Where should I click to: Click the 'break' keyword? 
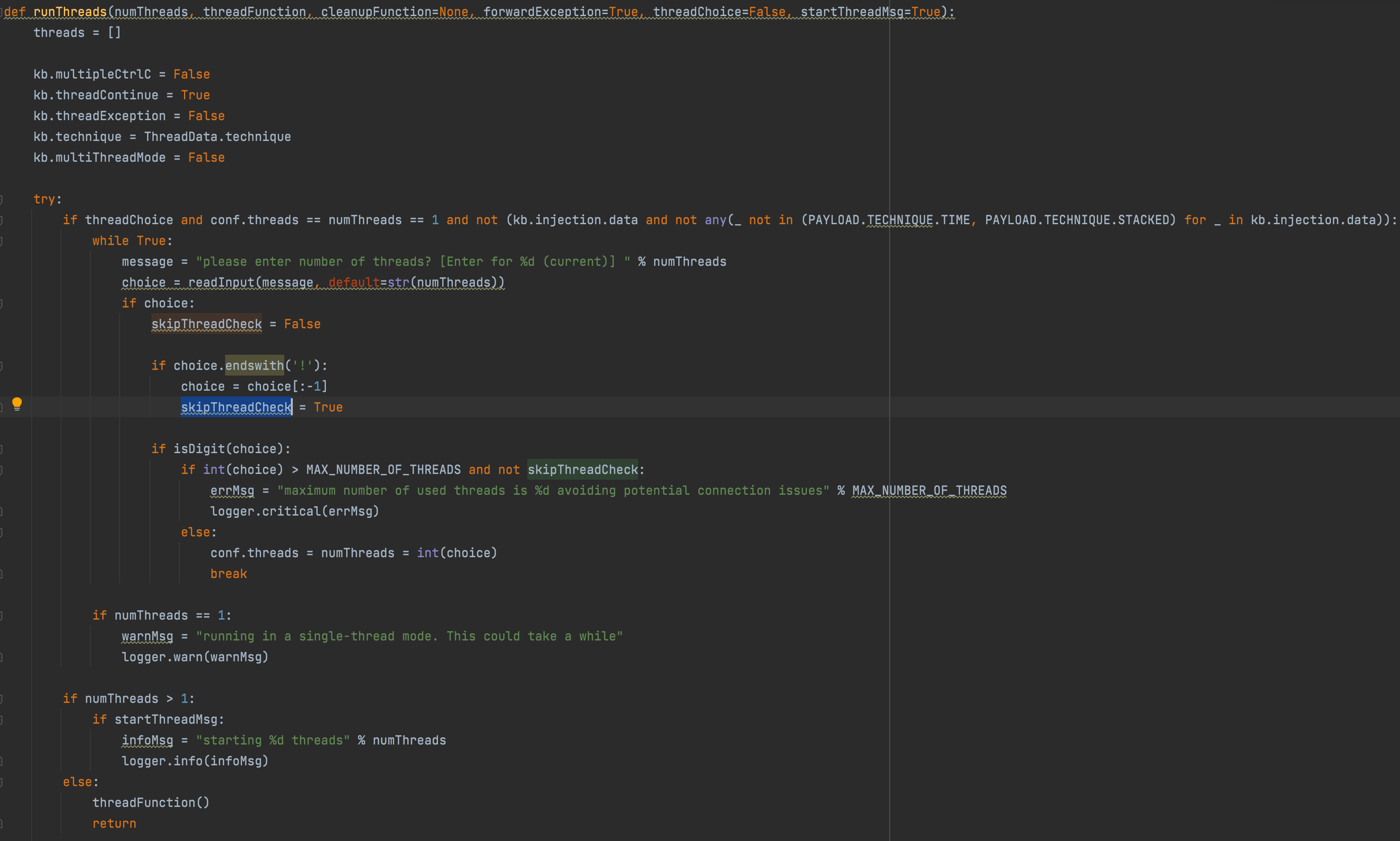click(228, 573)
